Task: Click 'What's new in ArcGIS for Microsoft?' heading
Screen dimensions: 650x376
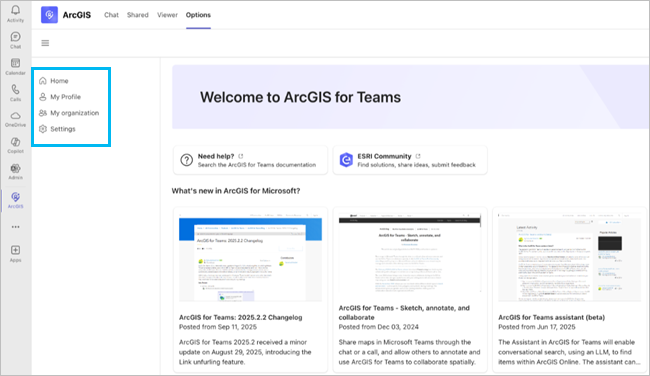Action: pyautogui.click(x=236, y=191)
